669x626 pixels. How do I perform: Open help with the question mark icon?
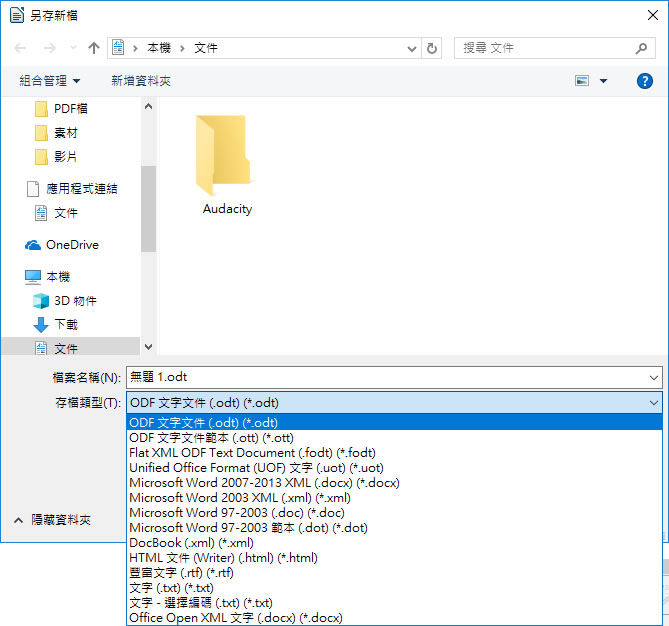[644, 81]
